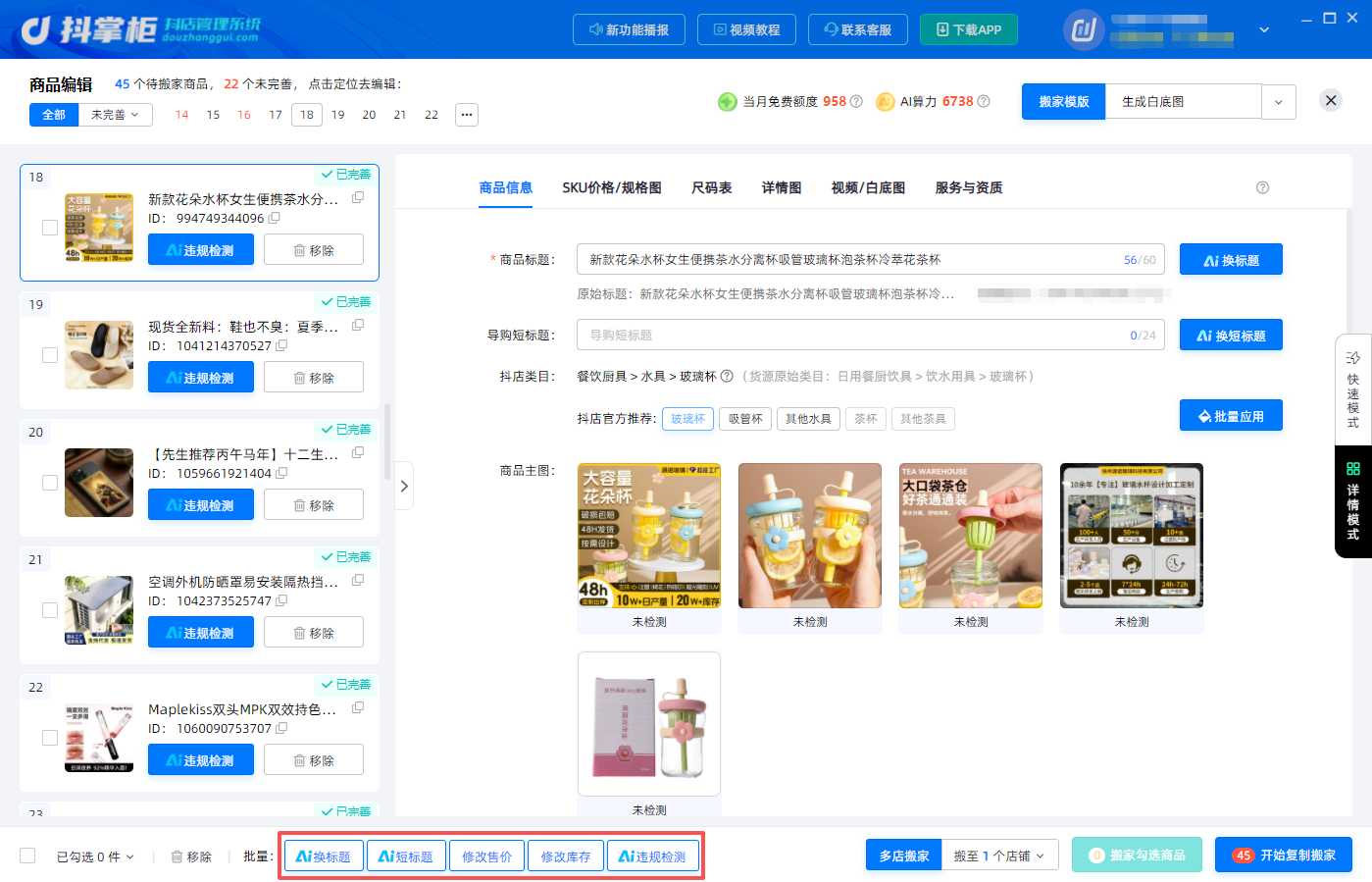Open the 未完善 filter dropdown
Screen dimensions: 1372x882
coord(115,115)
